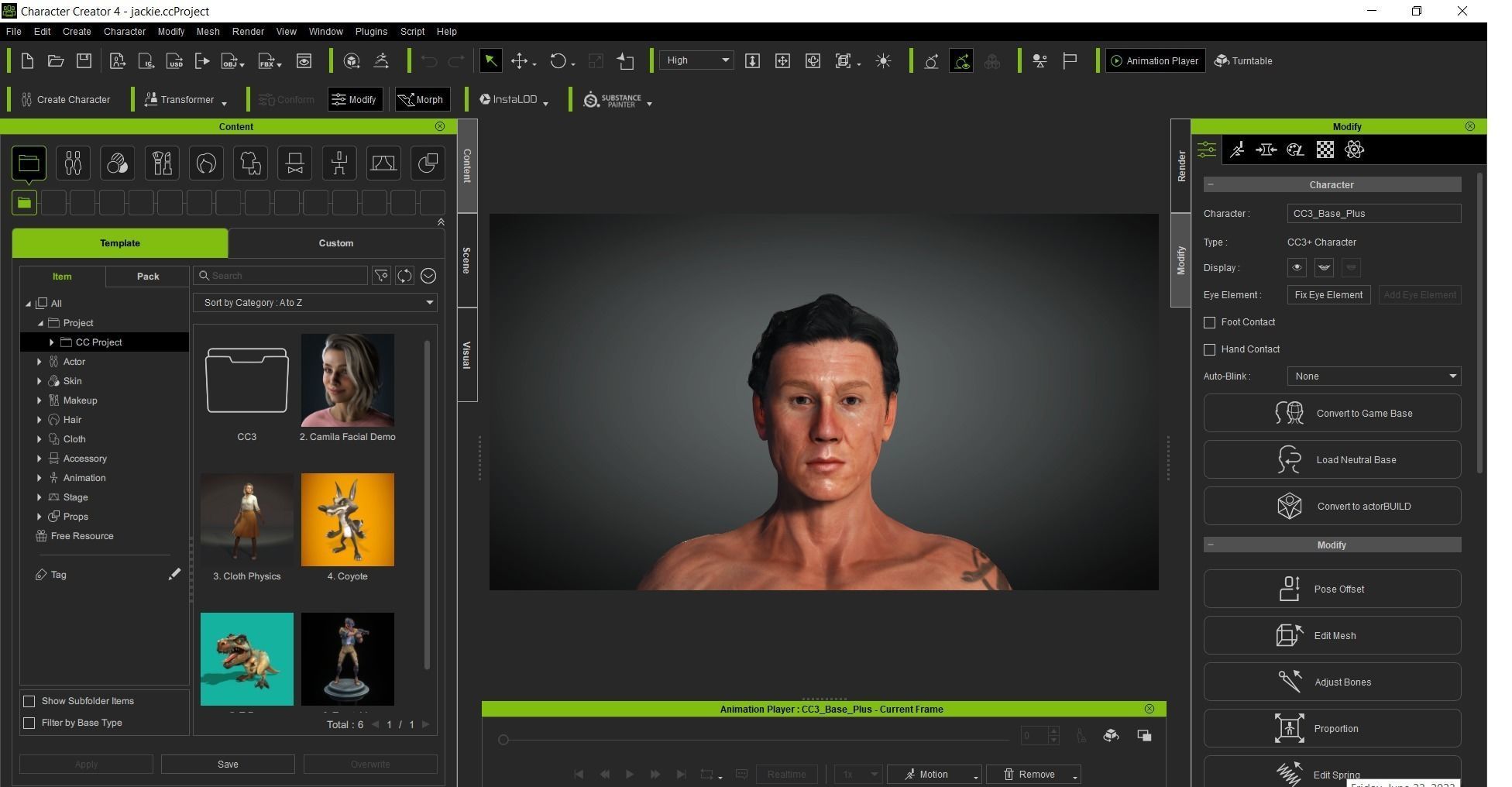Open the InstaLOD dropdown arrow

(x=545, y=102)
